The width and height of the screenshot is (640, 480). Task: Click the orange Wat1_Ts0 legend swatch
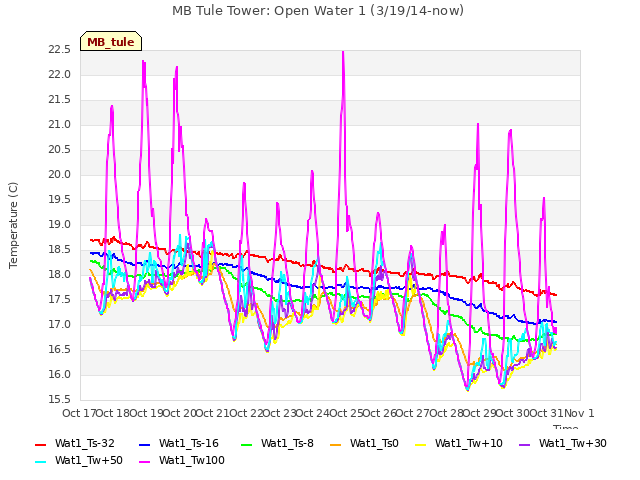click(x=336, y=444)
